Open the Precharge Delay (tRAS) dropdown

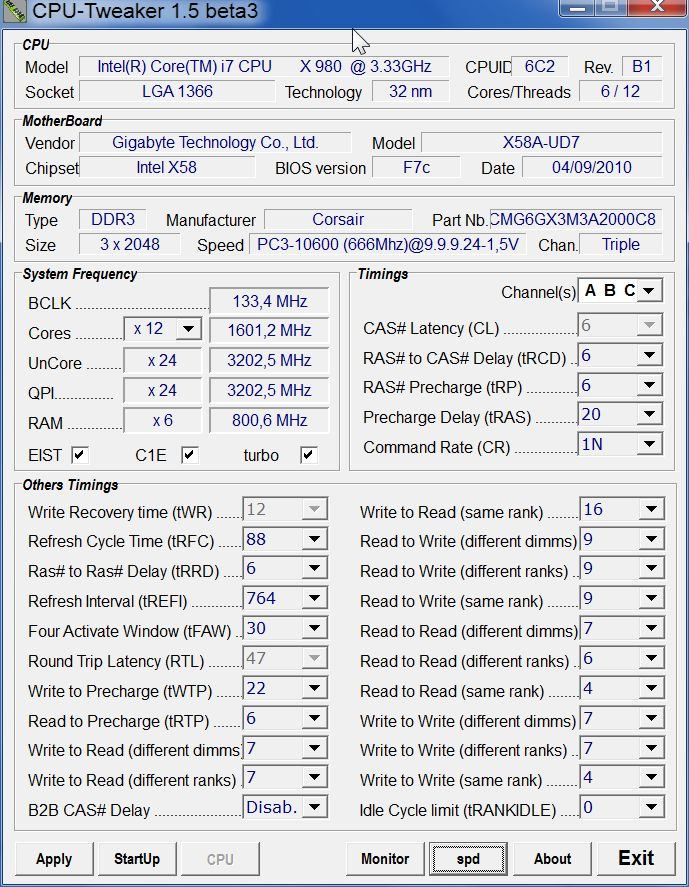(620, 415)
